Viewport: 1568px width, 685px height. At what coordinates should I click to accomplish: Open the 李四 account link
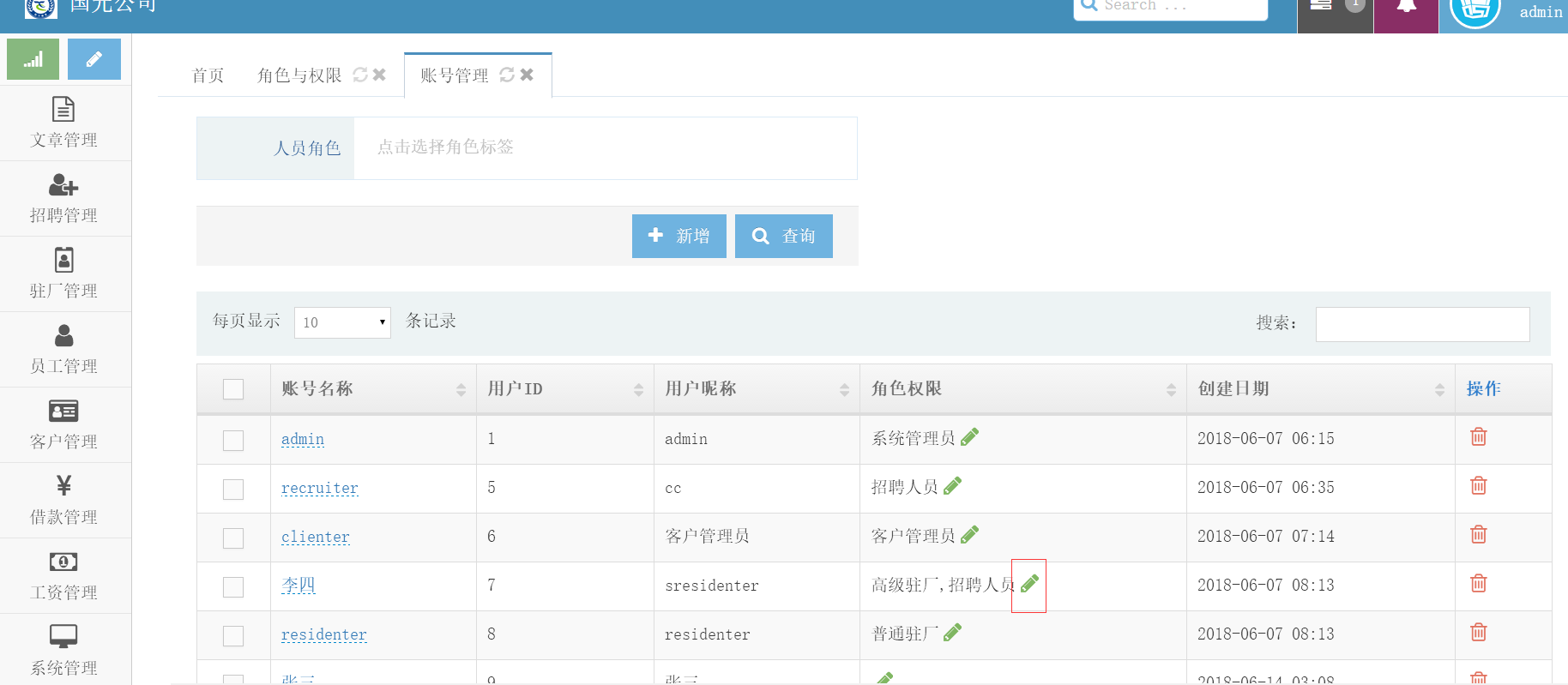pyautogui.click(x=299, y=585)
